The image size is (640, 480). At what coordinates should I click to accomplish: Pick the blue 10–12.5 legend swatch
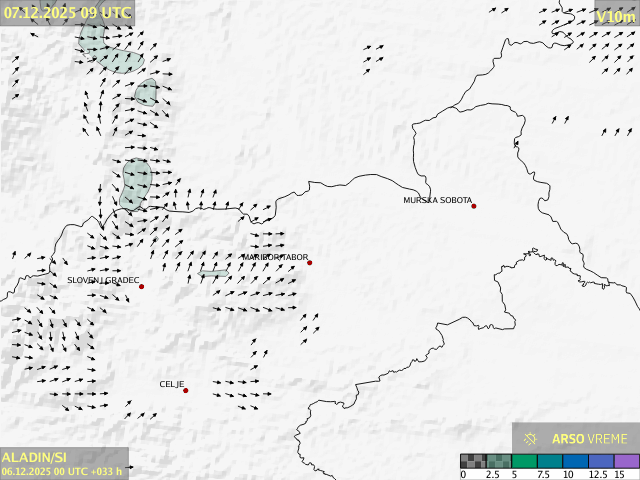coord(577,461)
